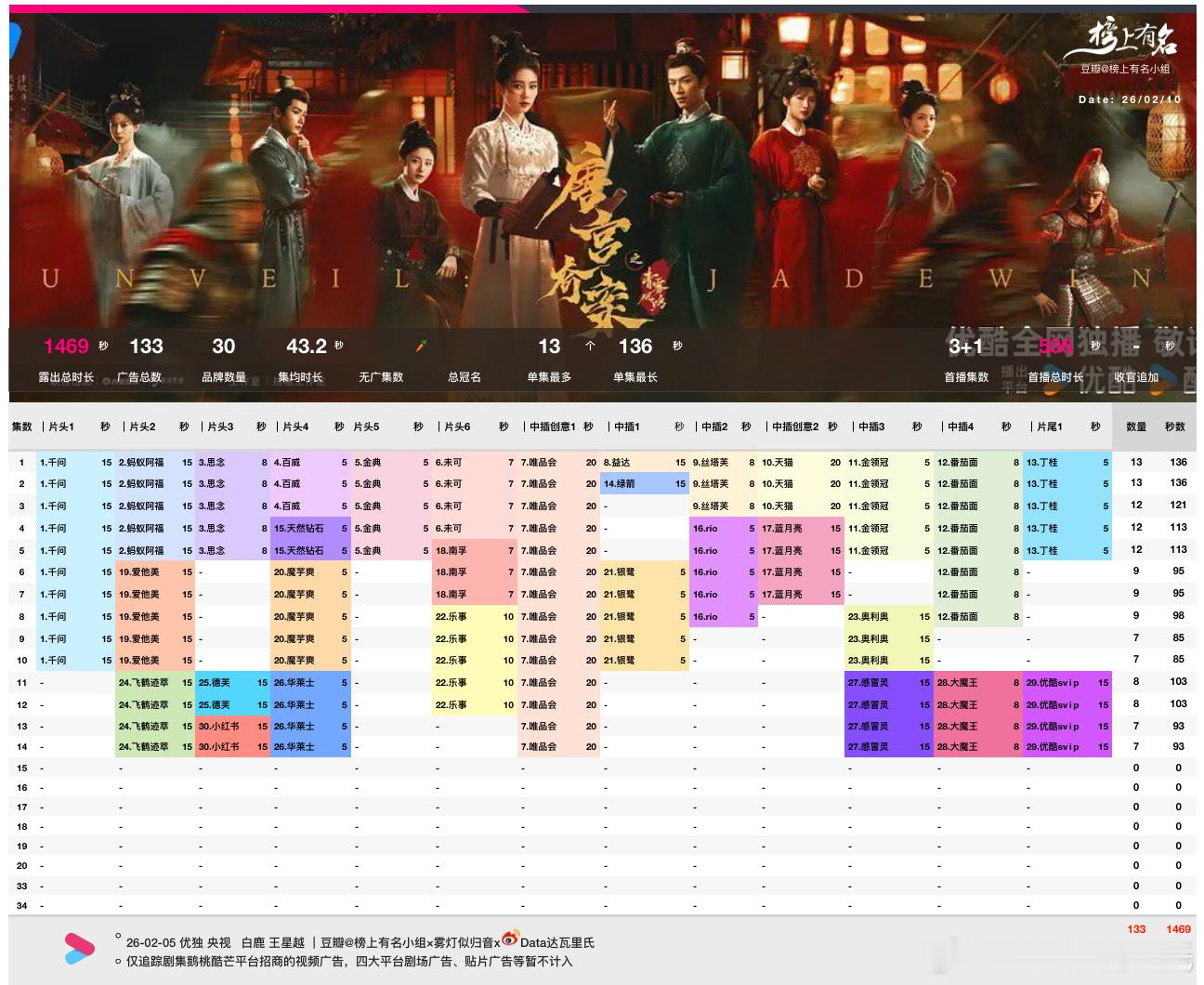The width and height of the screenshot is (1204, 985).
Task: Click the 收官追加 stat label
Action: point(1137,377)
